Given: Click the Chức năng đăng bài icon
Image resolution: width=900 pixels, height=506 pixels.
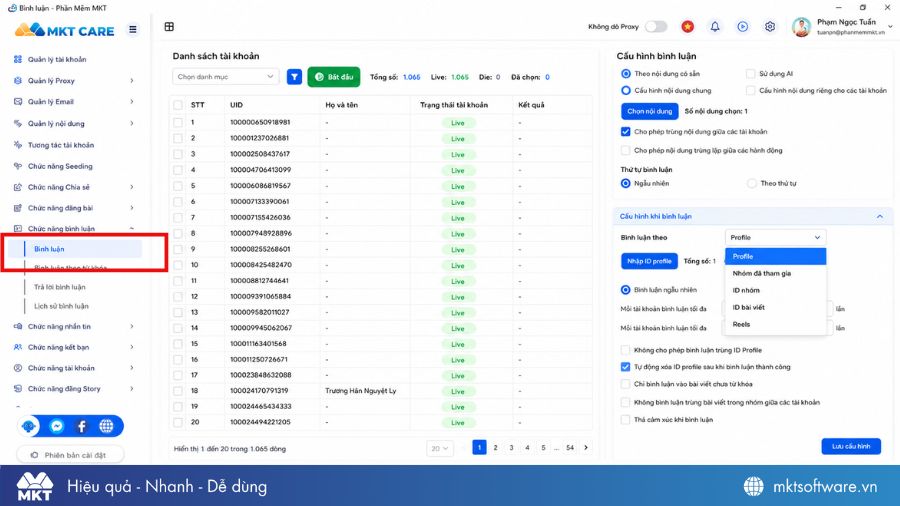Looking at the screenshot, I should coord(18,208).
